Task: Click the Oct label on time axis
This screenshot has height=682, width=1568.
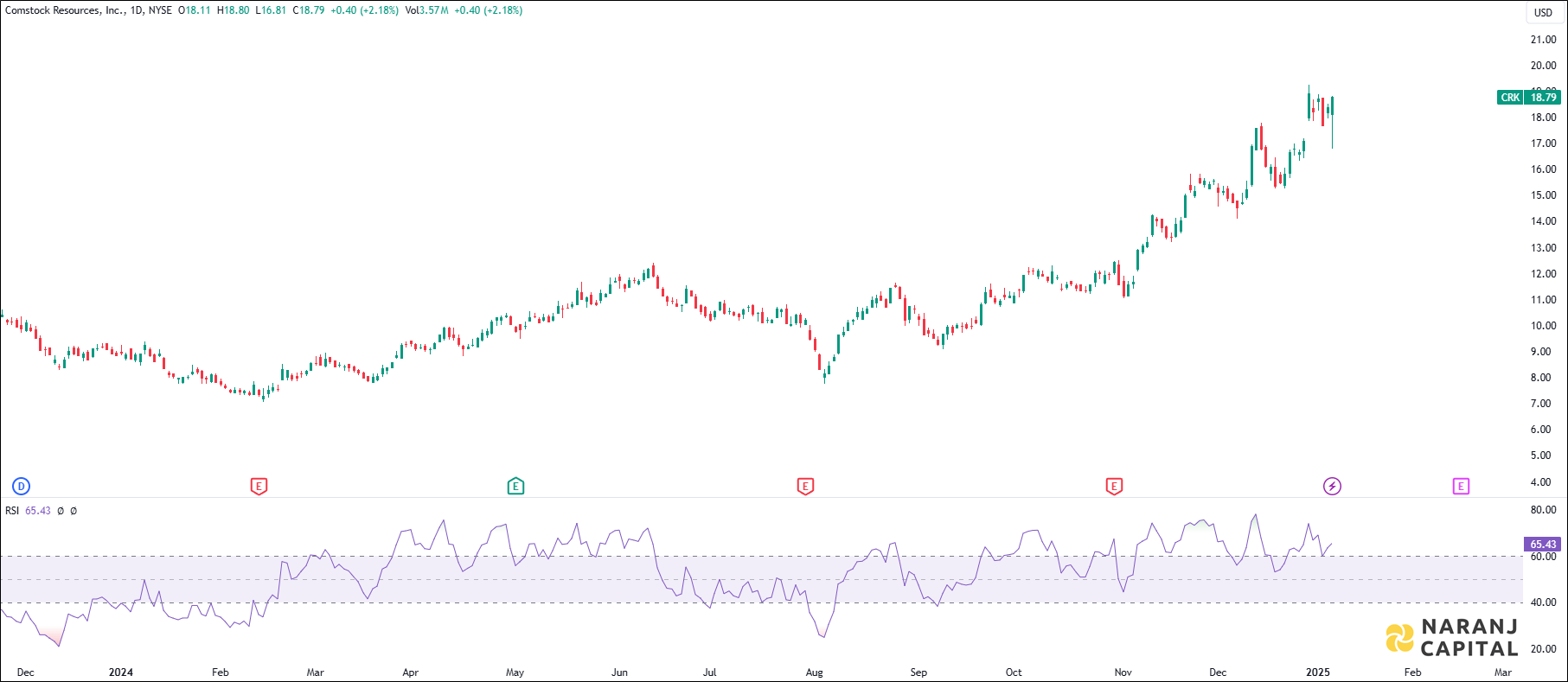Action: pos(1014,672)
